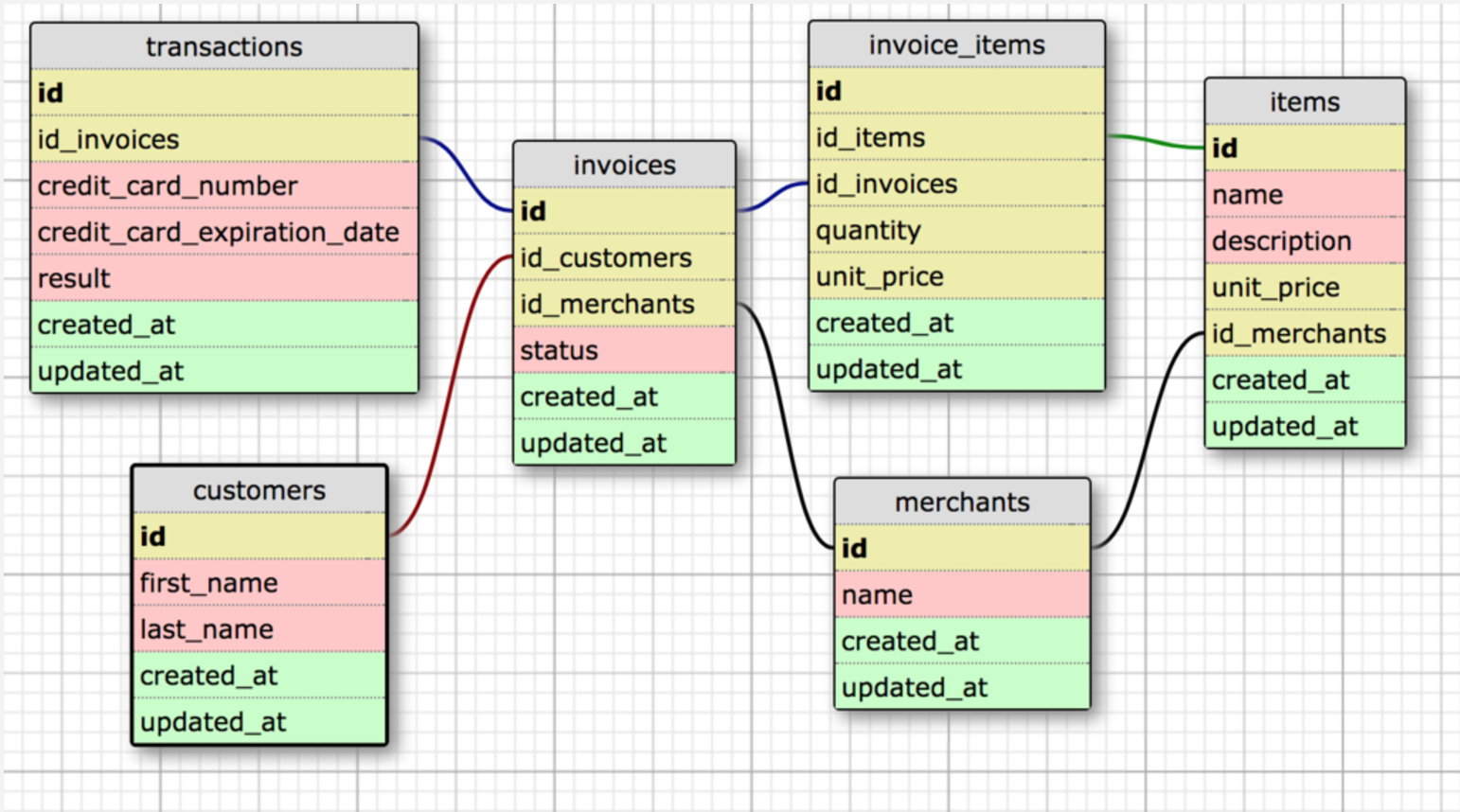This screenshot has width=1460, height=812.
Task: Select id_invoices field in transactions table
Action: (224, 139)
